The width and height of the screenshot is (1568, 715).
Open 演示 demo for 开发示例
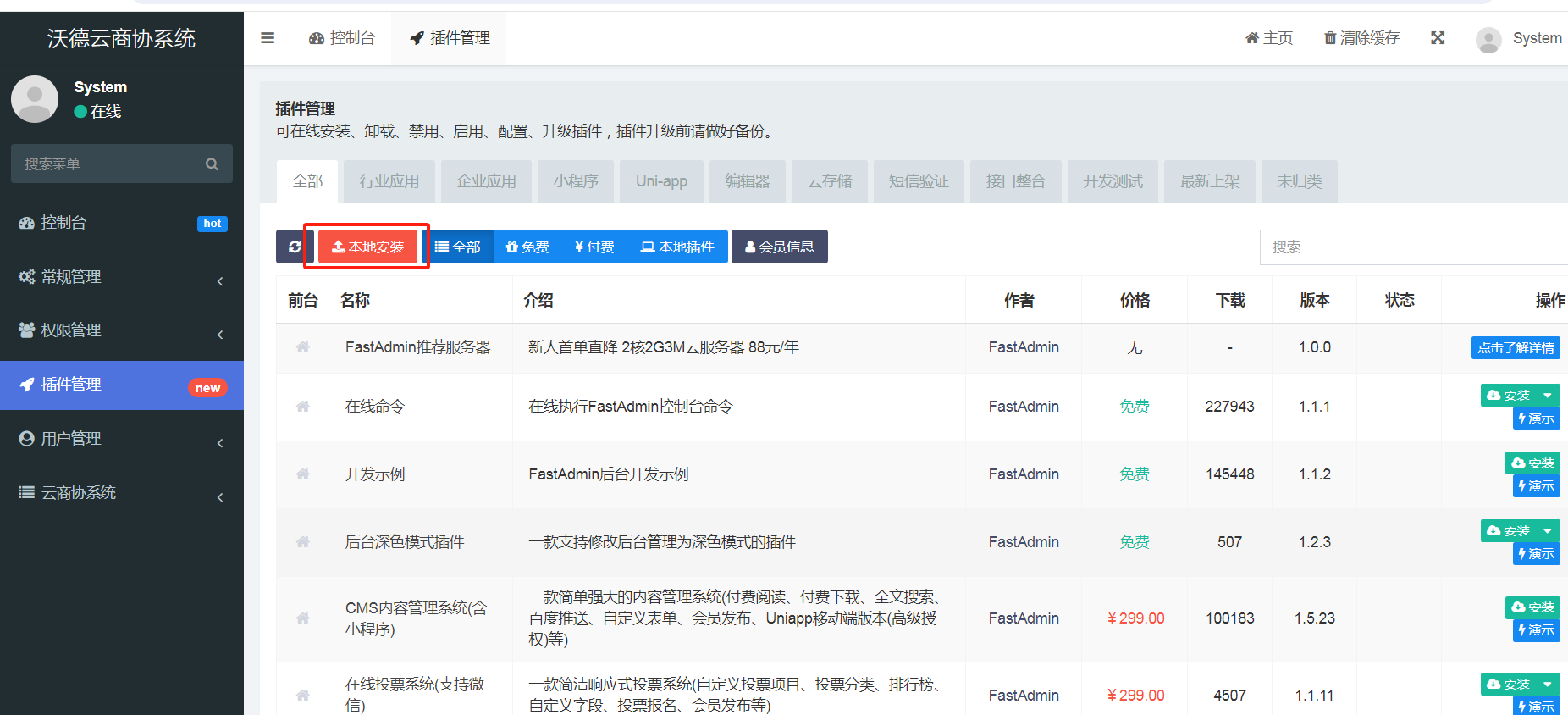(x=1537, y=486)
